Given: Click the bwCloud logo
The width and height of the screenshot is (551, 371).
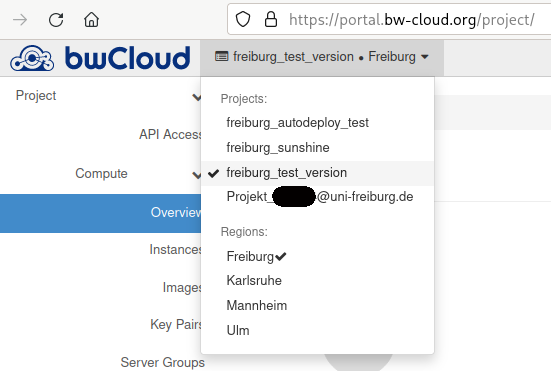Looking at the screenshot, I should pyautogui.click(x=101, y=58).
